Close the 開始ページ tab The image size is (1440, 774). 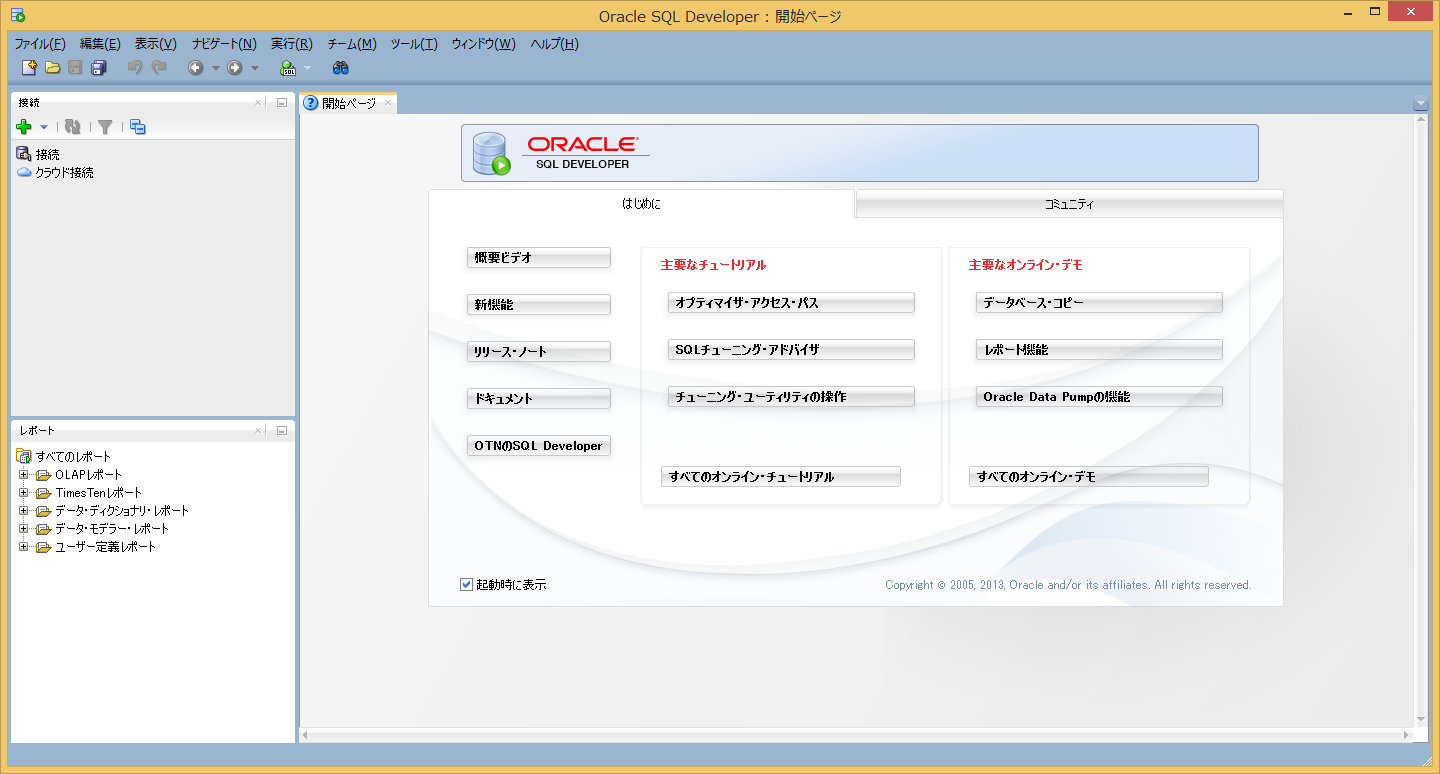click(388, 103)
